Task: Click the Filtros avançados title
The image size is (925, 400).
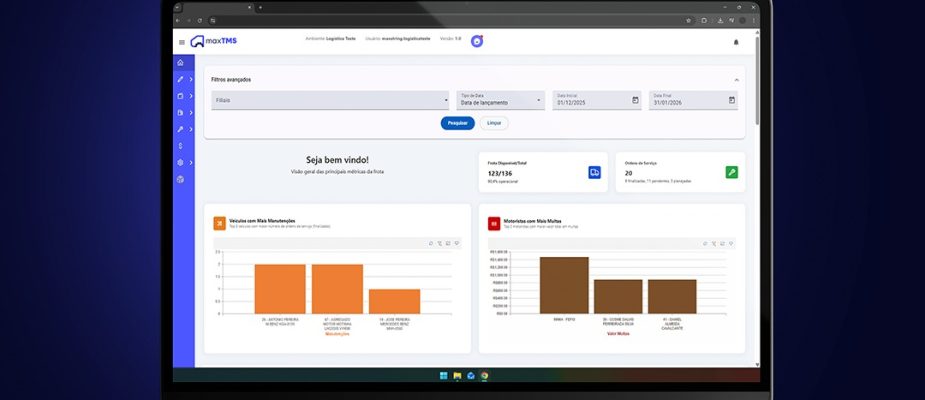Action: click(x=231, y=80)
